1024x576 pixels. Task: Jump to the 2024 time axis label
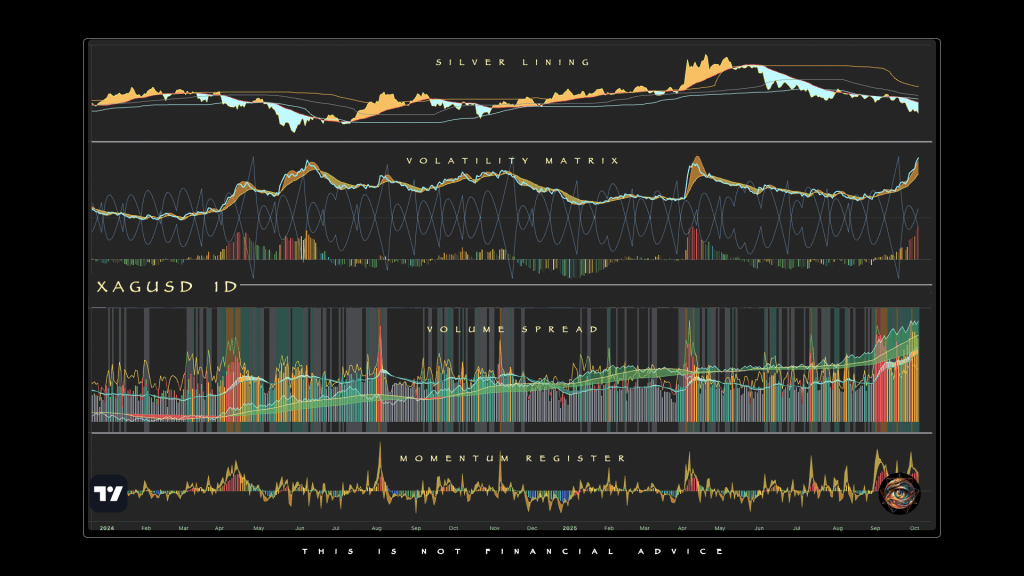pyautogui.click(x=106, y=527)
